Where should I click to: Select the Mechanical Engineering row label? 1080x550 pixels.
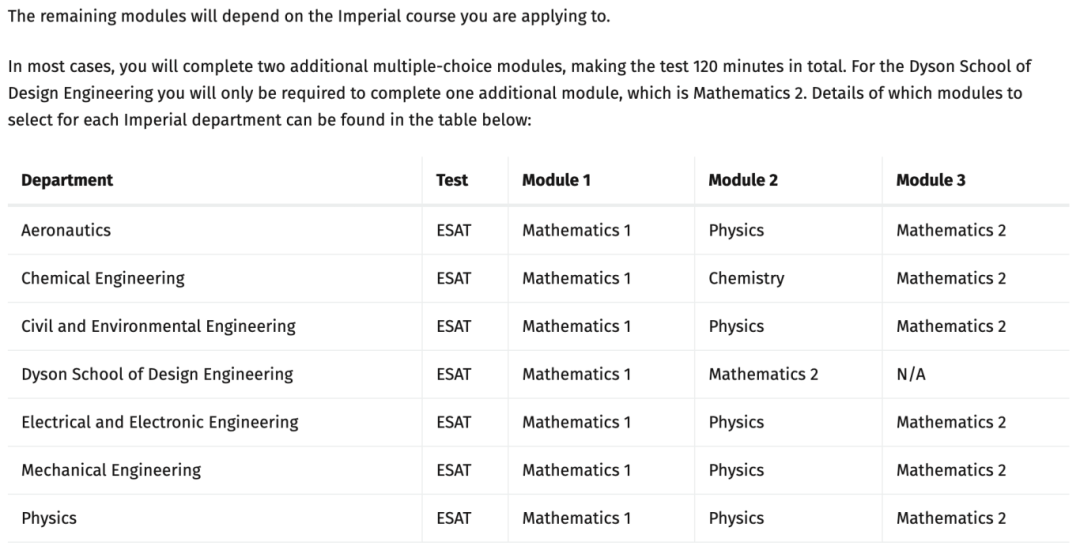coord(111,470)
